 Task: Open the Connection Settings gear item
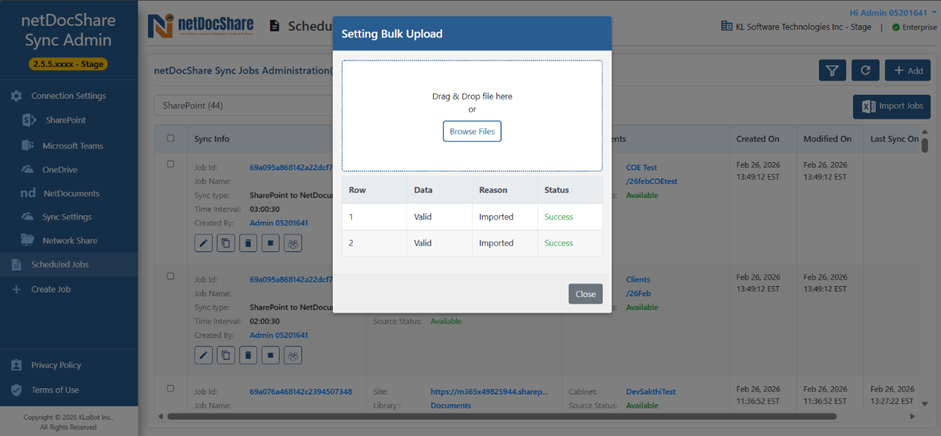[x=17, y=96]
